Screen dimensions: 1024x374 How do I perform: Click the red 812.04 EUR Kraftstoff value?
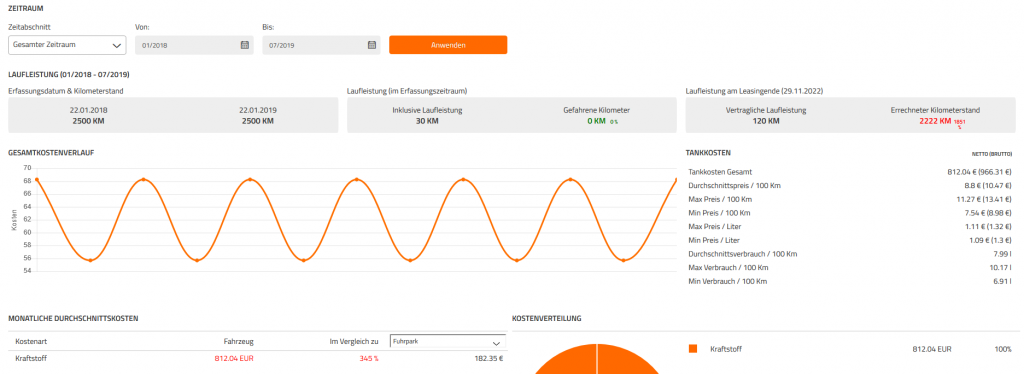(x=234, y=358)
